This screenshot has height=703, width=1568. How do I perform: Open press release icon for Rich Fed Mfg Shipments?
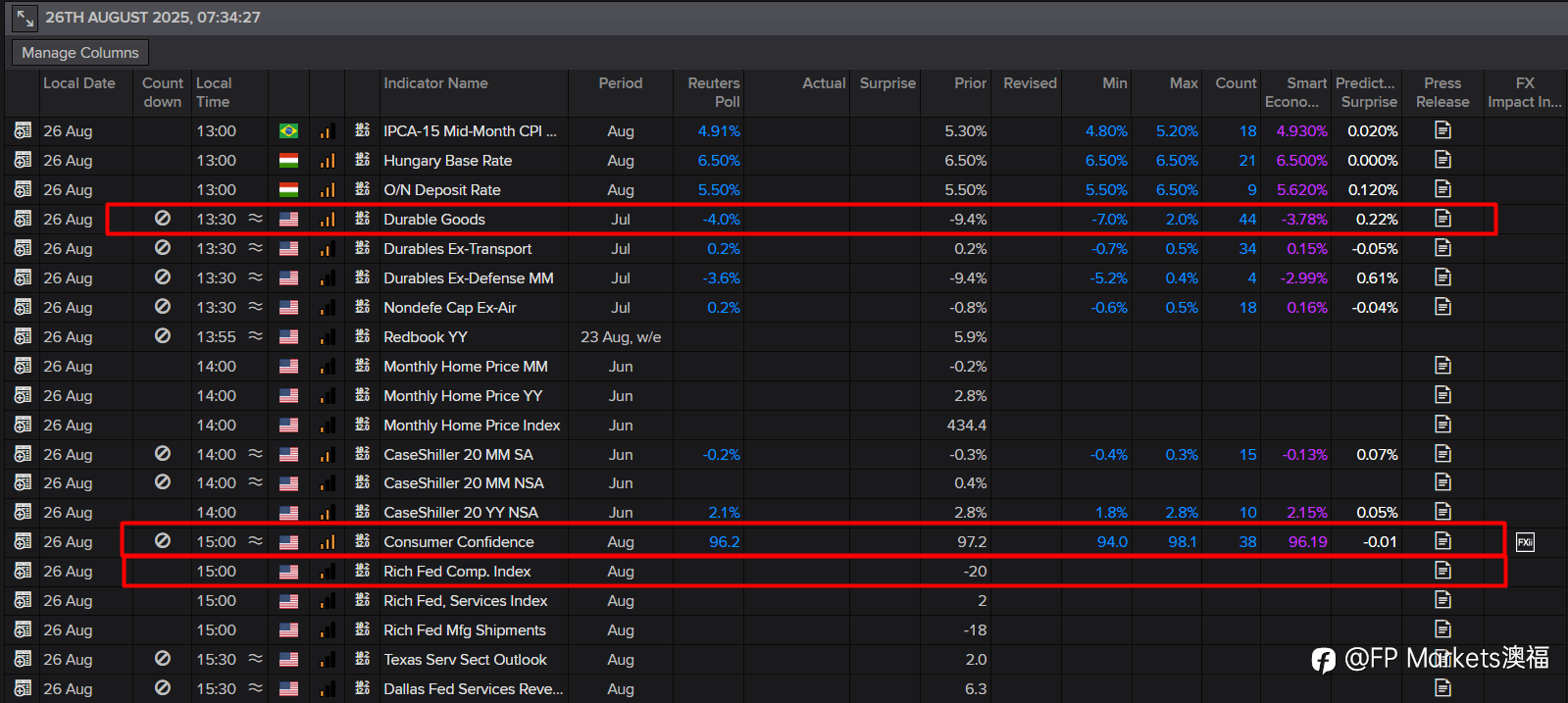[x=1442, y=629]
